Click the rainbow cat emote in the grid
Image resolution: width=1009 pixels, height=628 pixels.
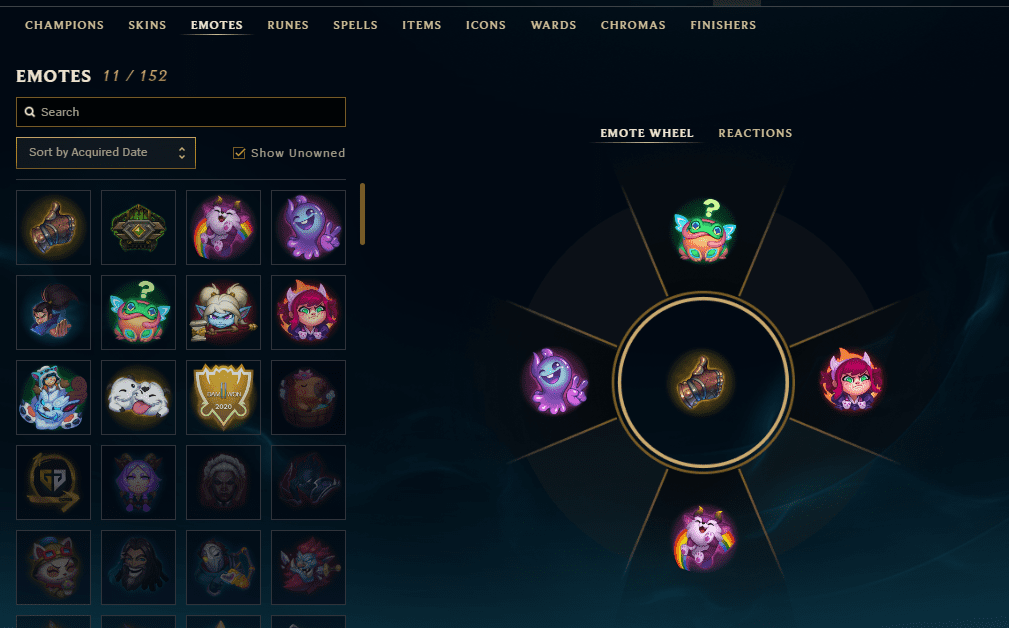point(223,227)
